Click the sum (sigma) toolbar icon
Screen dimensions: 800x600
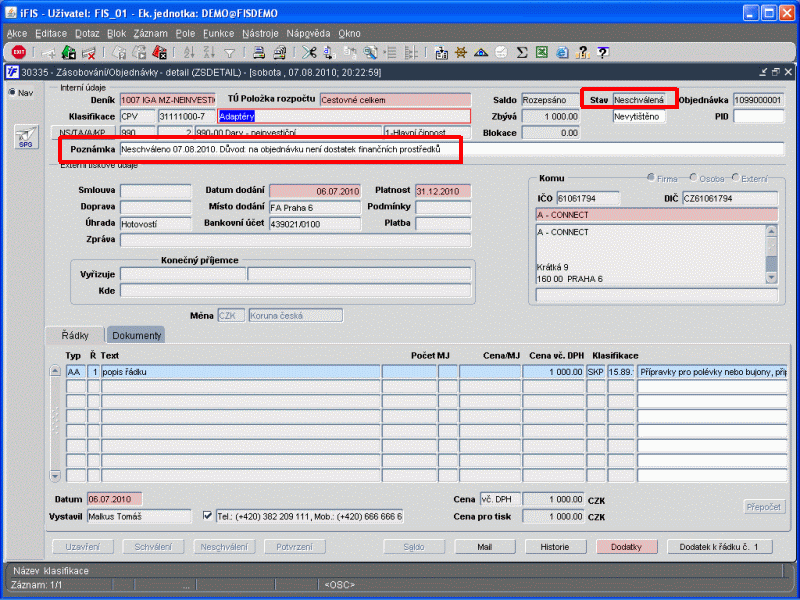(x=522, y=52)
